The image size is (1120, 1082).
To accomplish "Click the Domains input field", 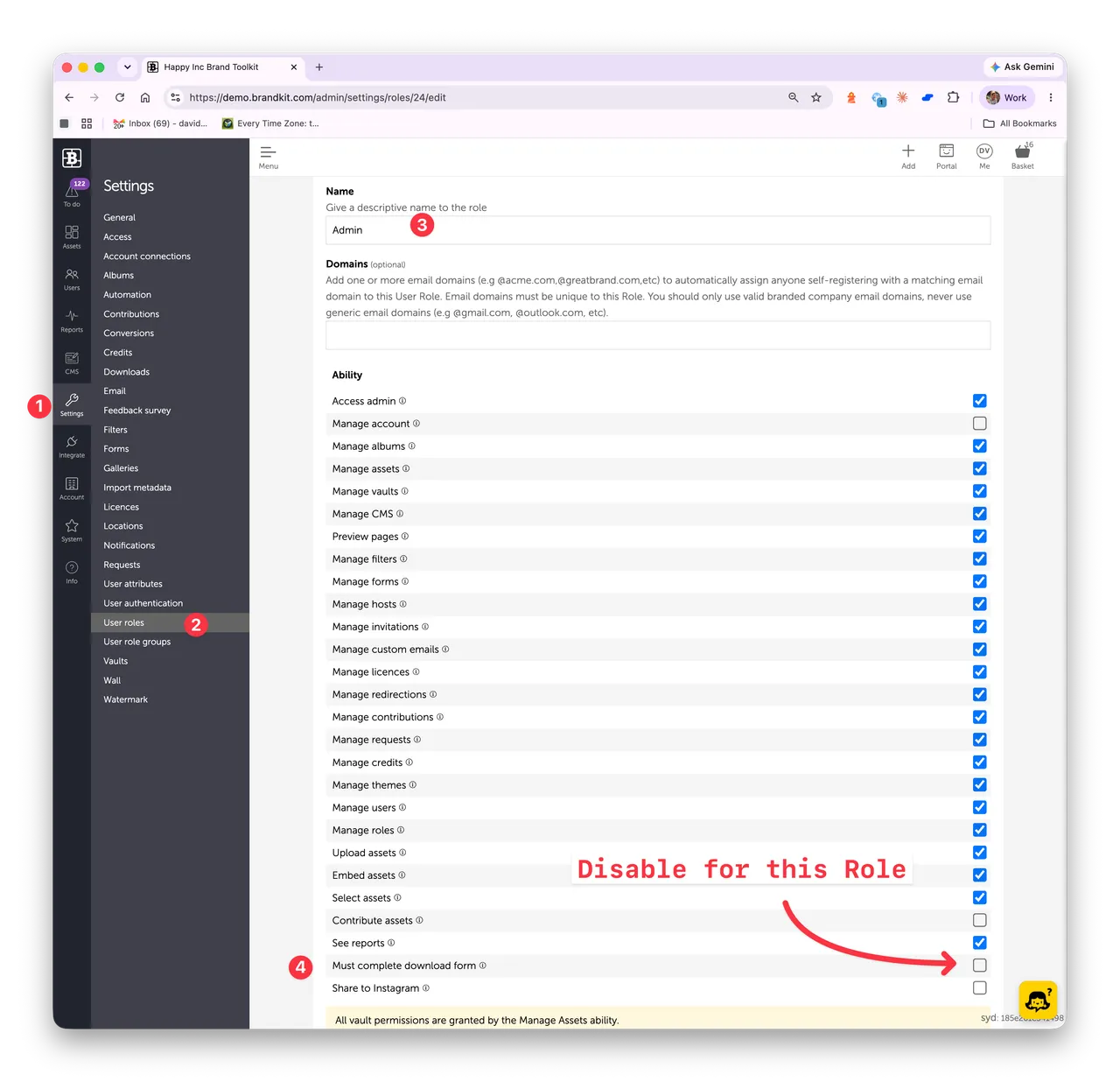I will click(658, 335).
